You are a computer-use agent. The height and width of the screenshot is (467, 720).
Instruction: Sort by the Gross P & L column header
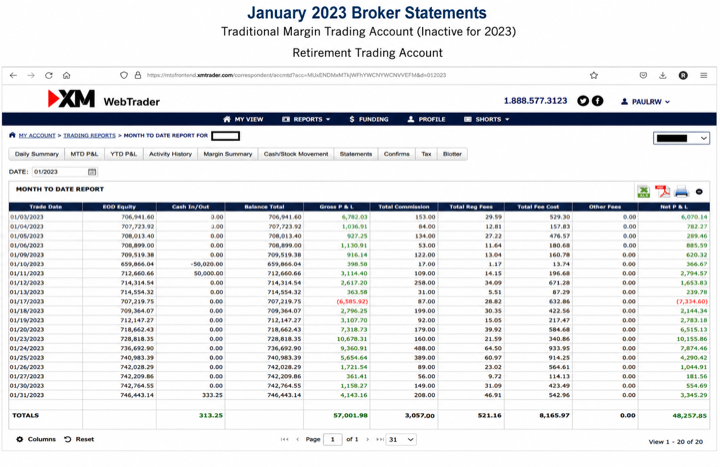click(x=337, y=207)
